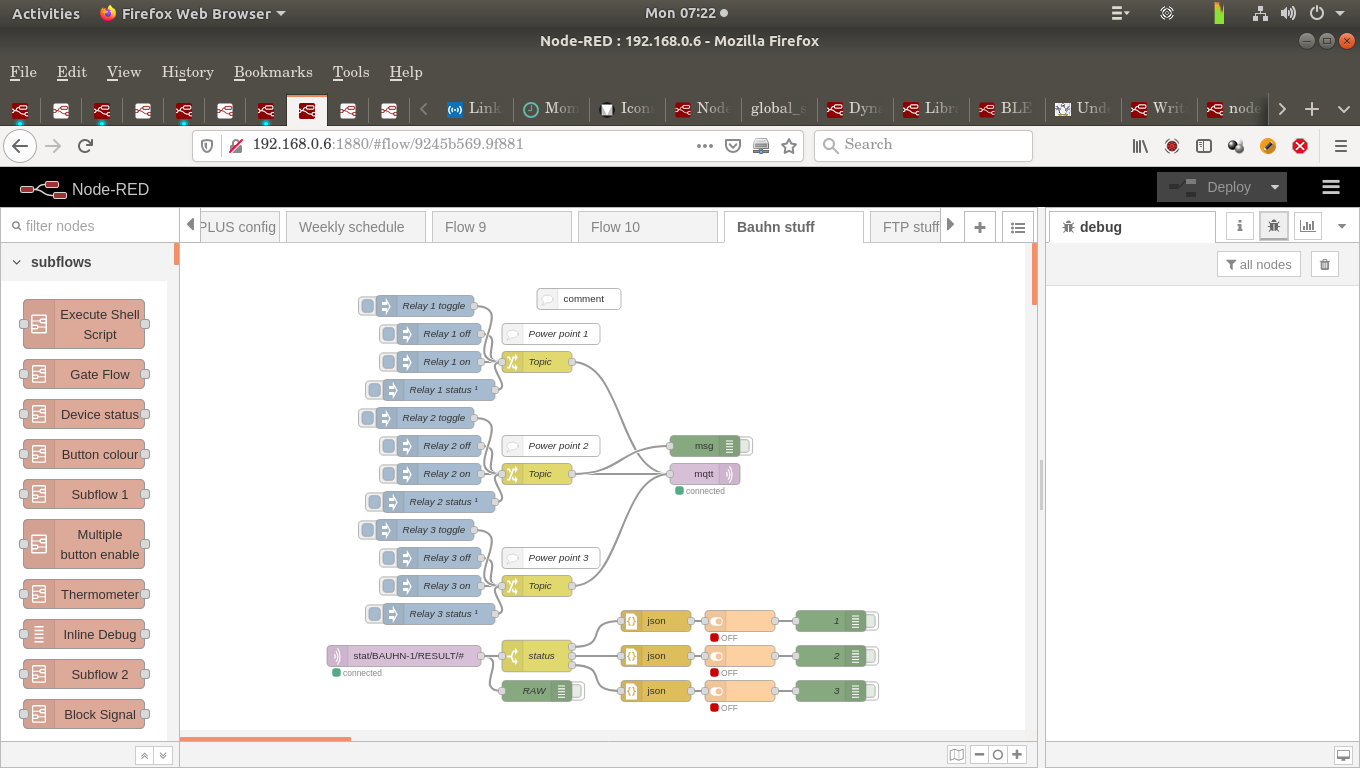Select the dashboard chart icon in the sidebar

[x=1307, y=226]
